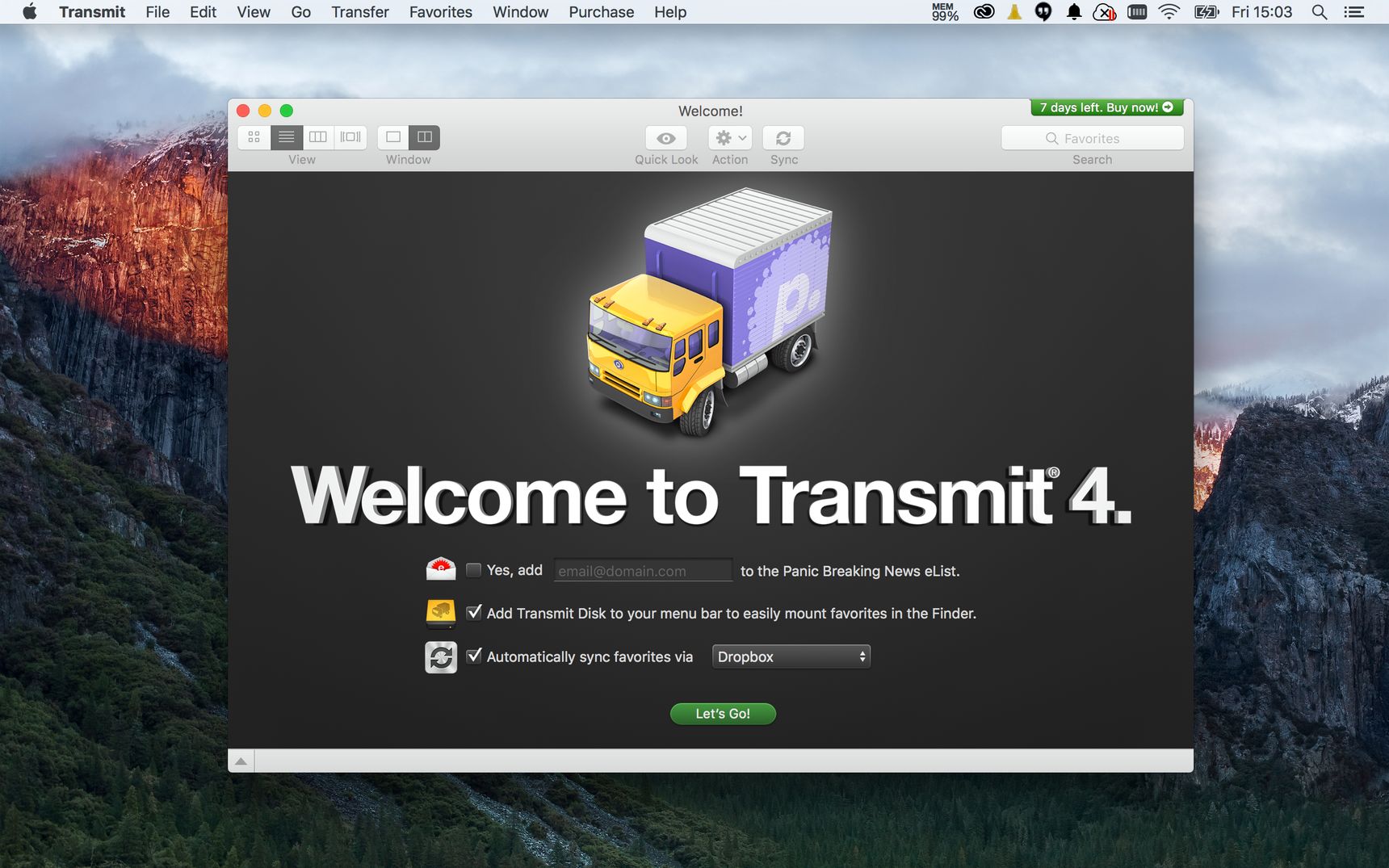The width and height of the screenshot is (1389, 868).
Task: Open the Help menu
Action: coord(670,12)
